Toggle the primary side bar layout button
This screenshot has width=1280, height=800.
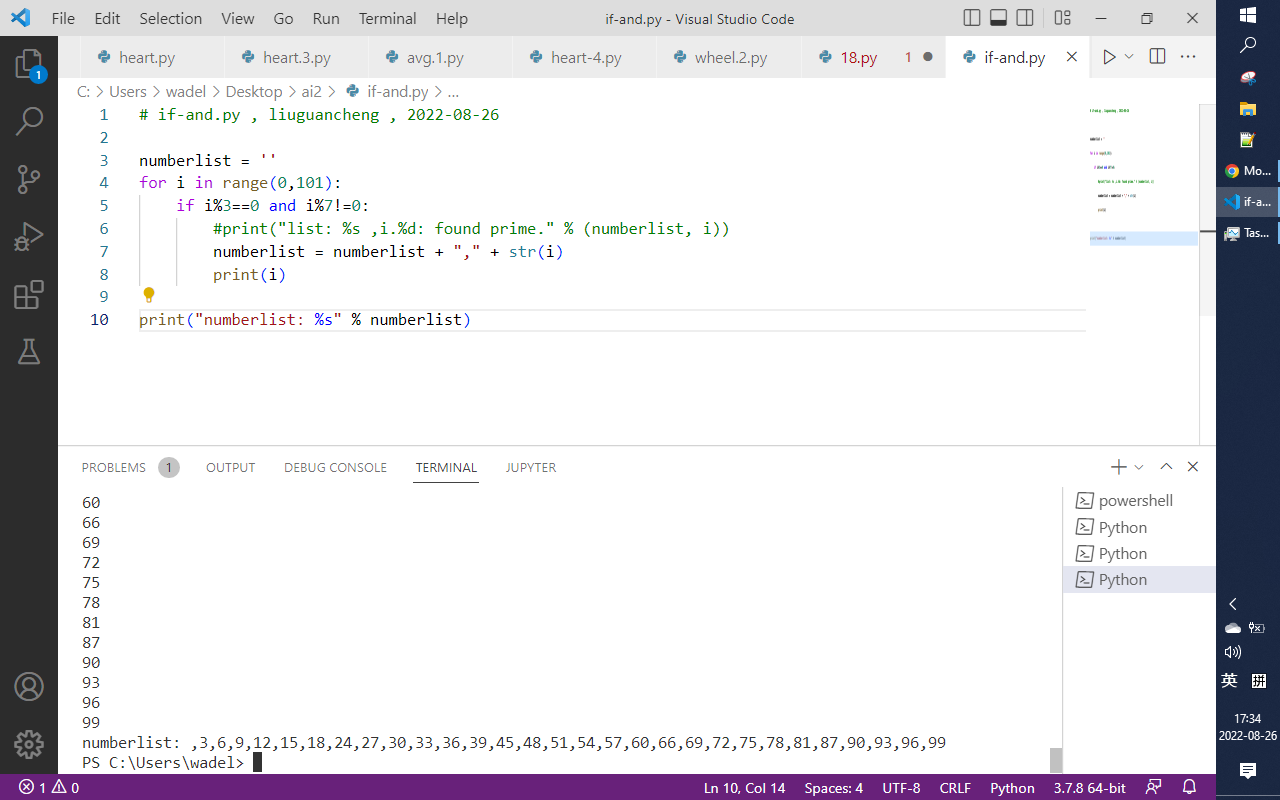(972, 18)
